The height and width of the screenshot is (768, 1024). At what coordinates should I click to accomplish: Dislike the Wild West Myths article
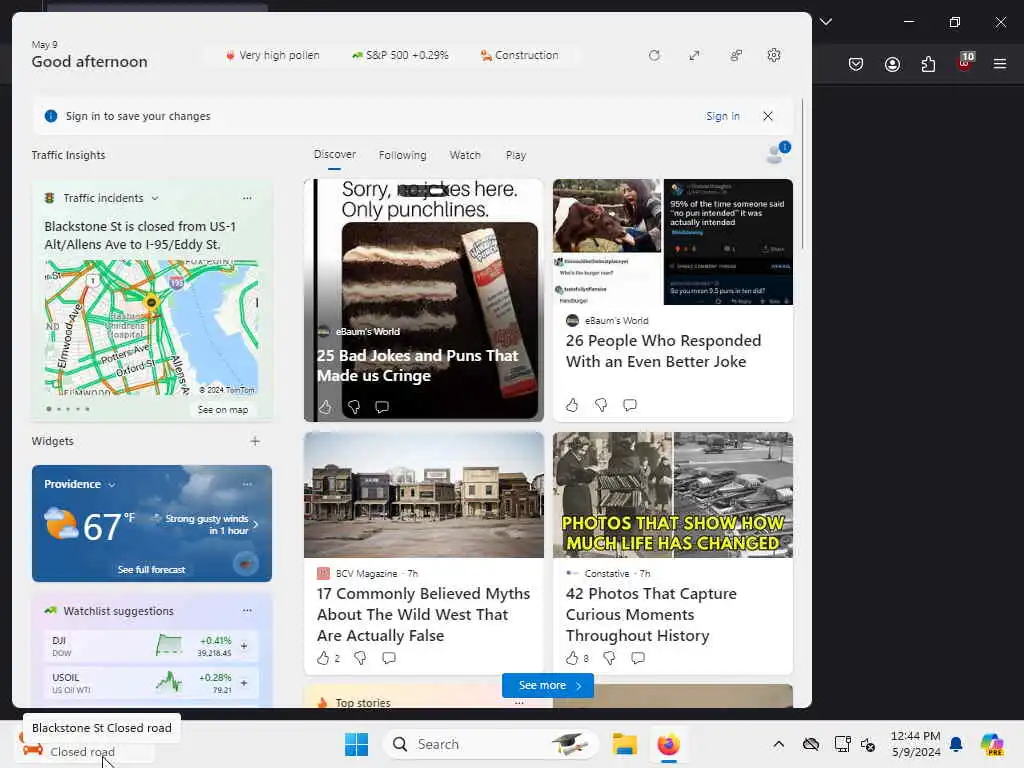(x=360, y=658)
